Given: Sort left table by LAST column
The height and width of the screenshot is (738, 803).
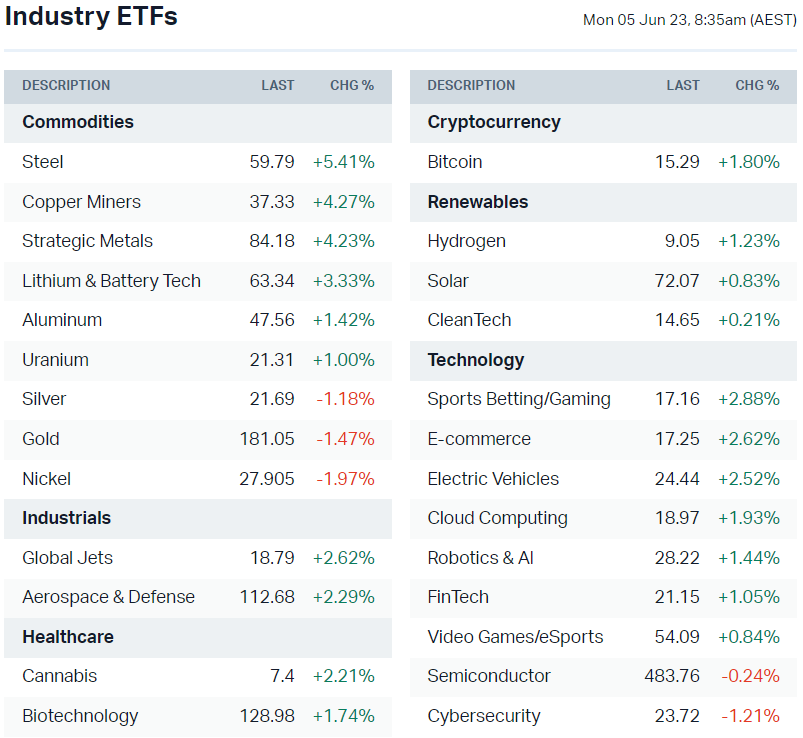Looking at the screenshot, I should tap(278, 86).
